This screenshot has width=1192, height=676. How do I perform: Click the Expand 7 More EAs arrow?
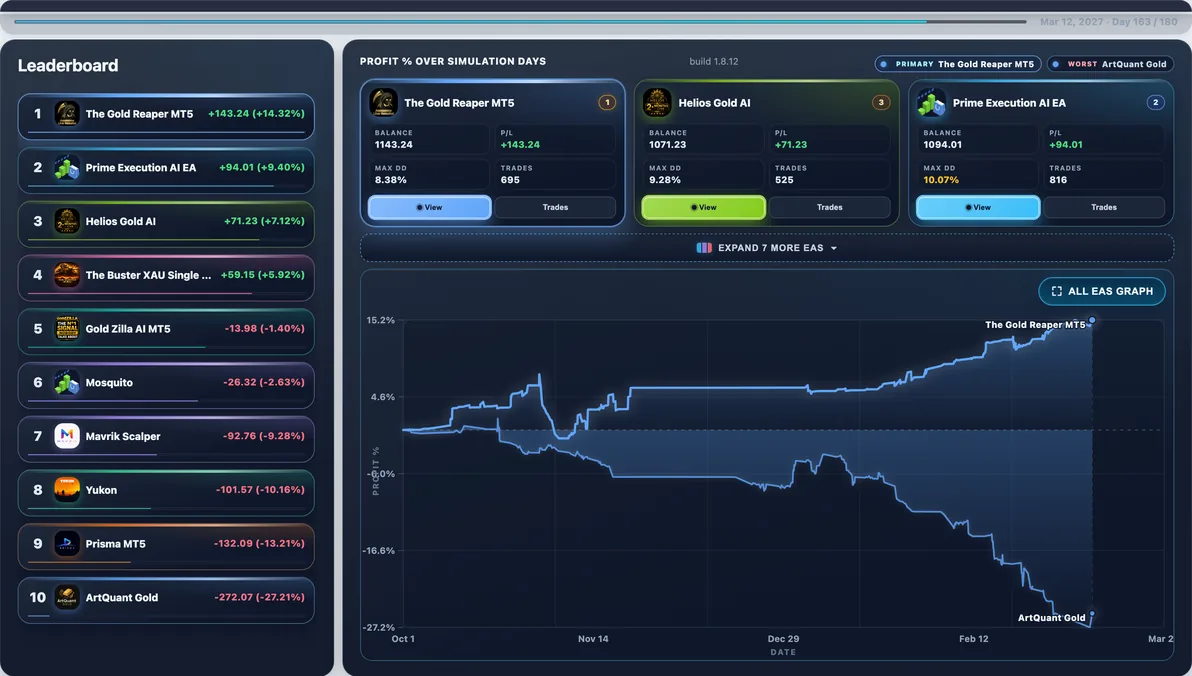(x=834, y=249)
